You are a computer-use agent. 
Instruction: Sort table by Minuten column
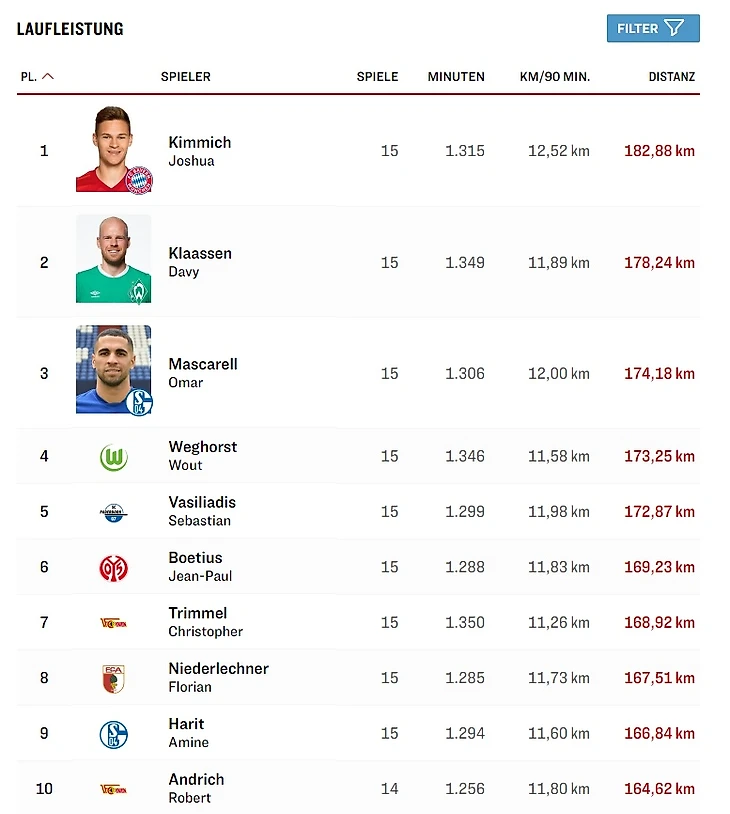pos(456,77)
